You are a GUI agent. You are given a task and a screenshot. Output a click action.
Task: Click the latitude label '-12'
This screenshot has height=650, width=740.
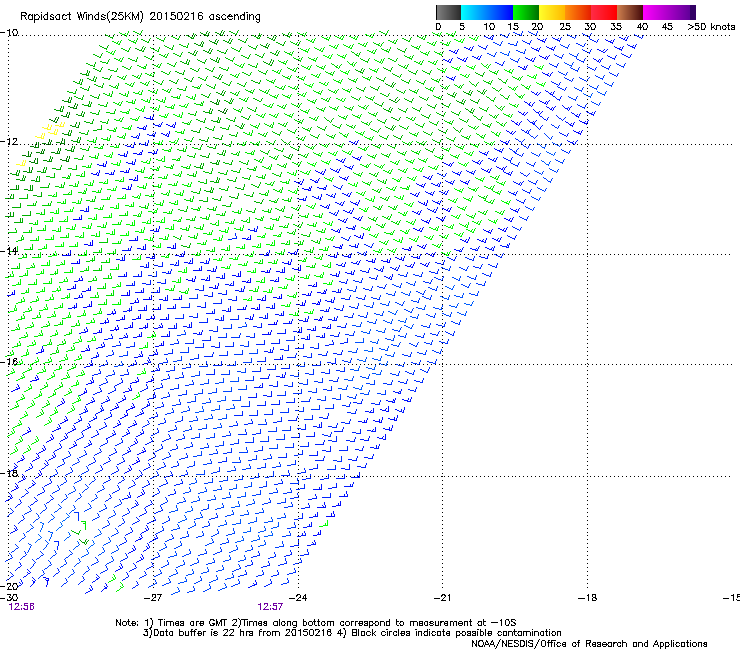[9, 142]
